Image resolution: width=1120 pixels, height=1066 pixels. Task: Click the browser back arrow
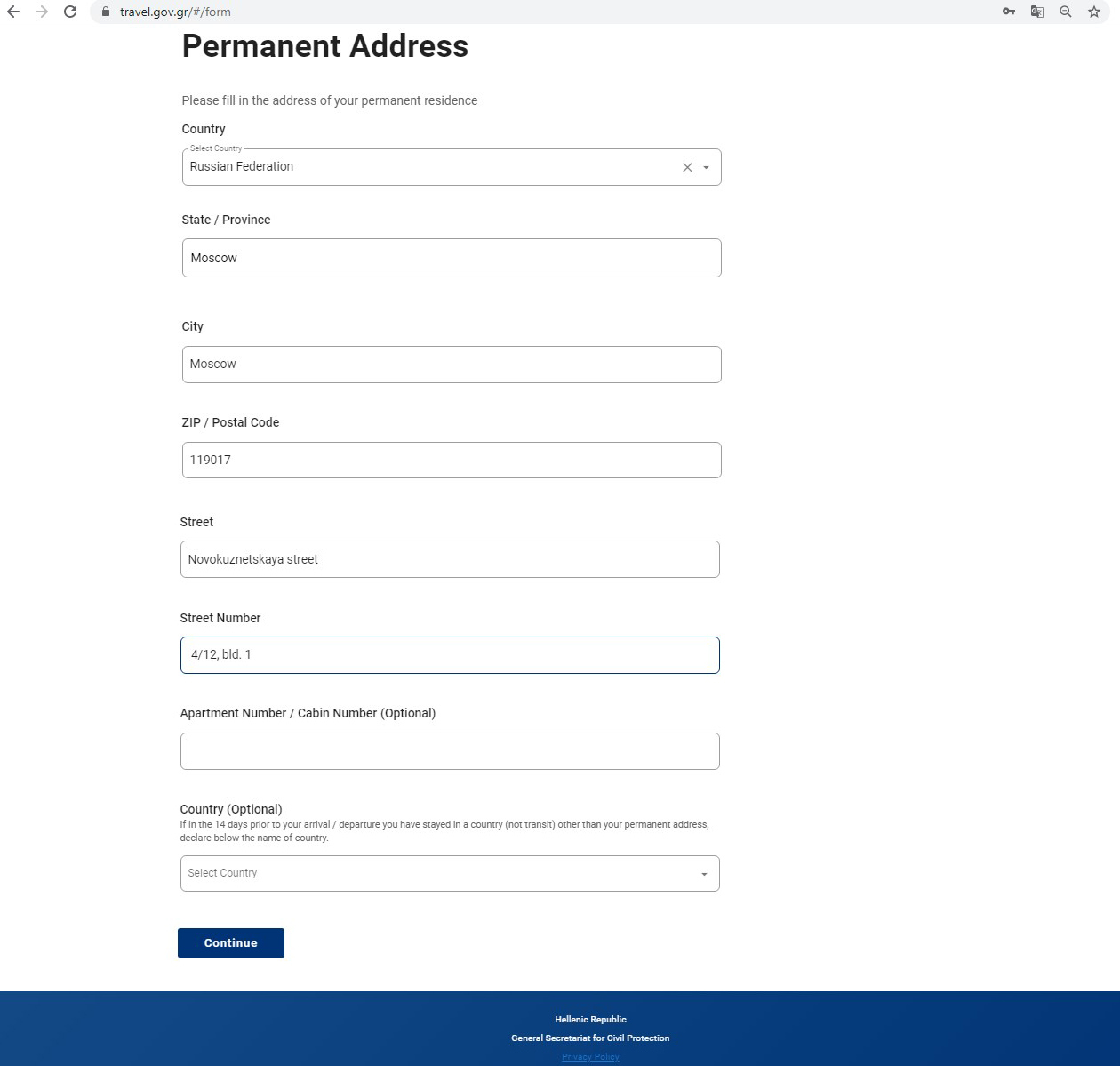click(x=13, y=12)
